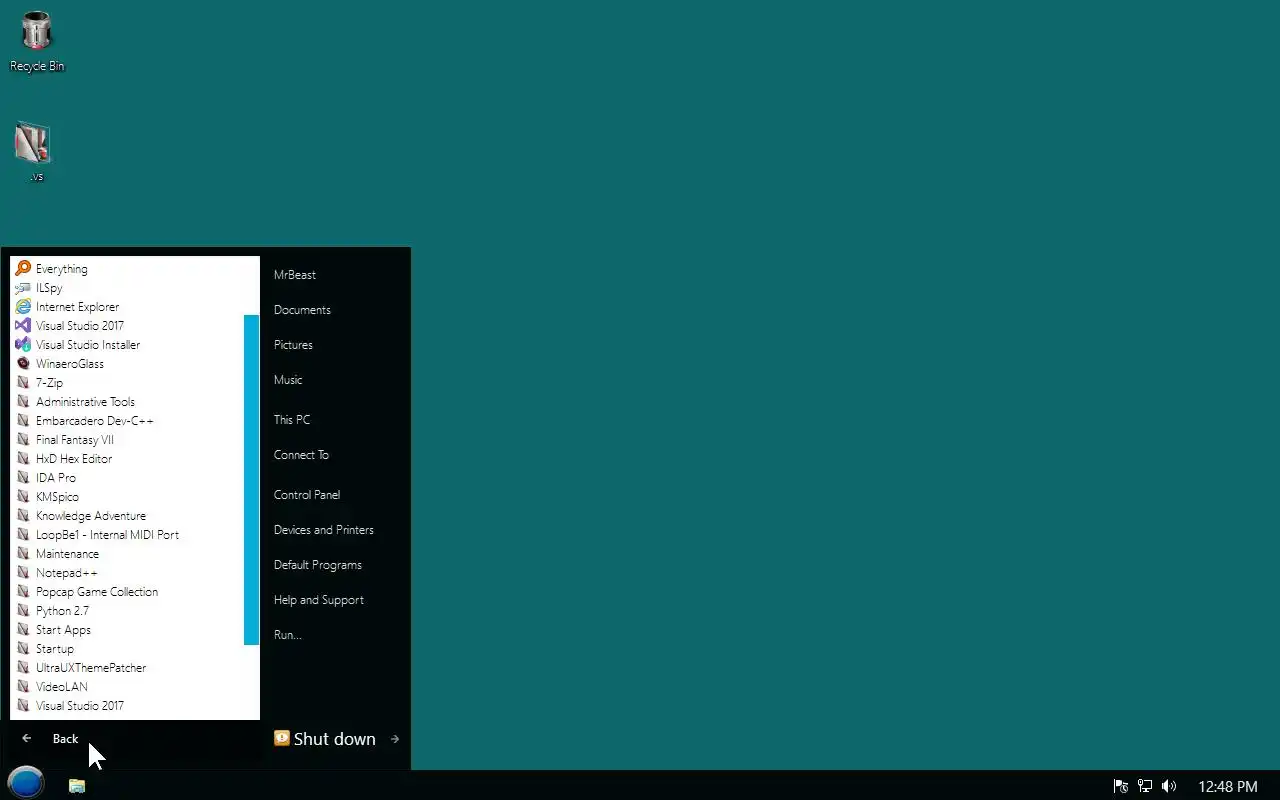
Task: Open the MrBeast user folder
Action: click(x=295, y=274)
